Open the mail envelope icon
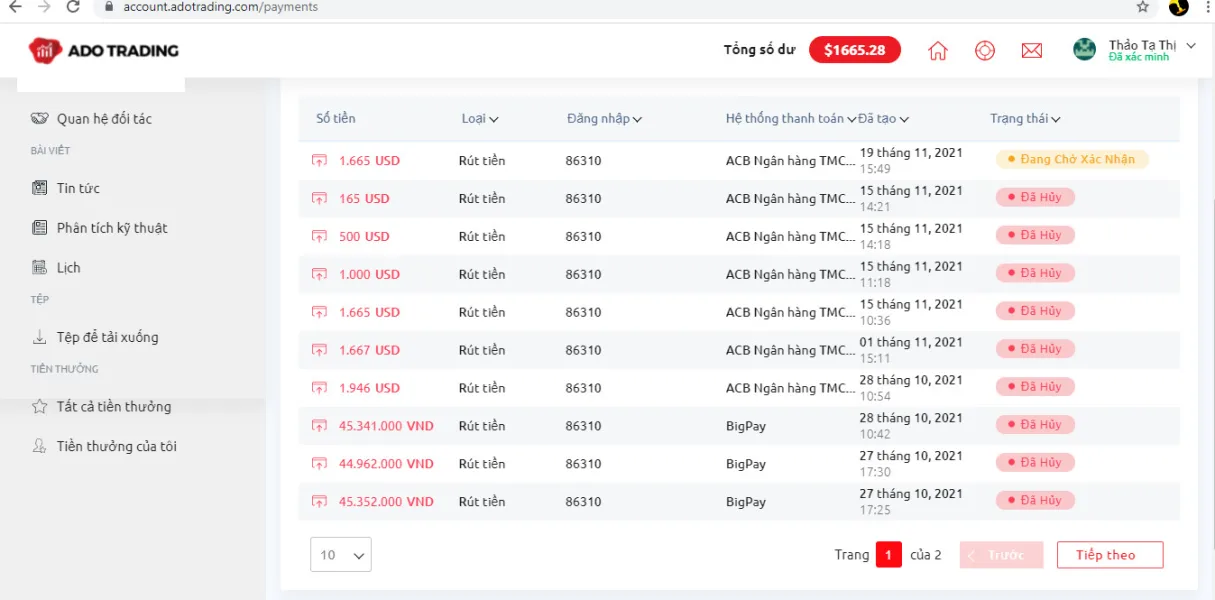Image resolution: width=1215 pixels, height=600 pixels. (x=1032, y=50)
